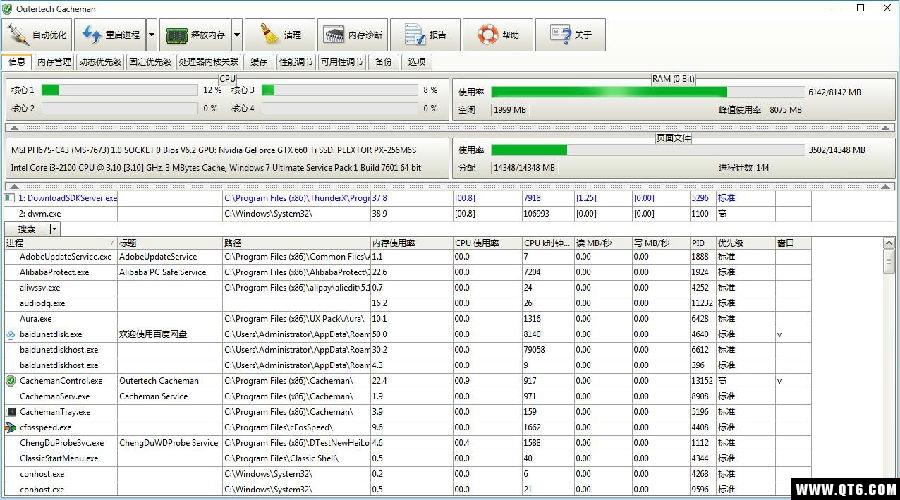Click the 清理 broom cleanup toolbar button
900x500 pixels.
[x=280, y=35]
